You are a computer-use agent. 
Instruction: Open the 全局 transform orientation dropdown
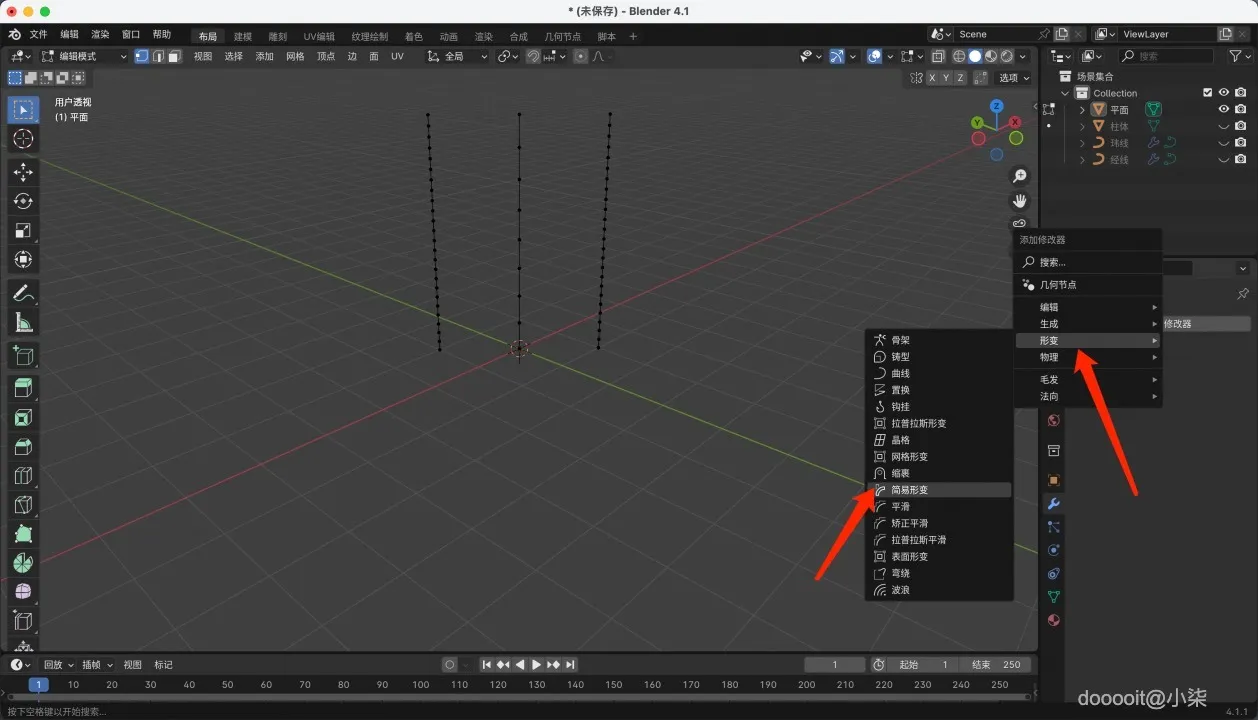tap(458, 56)
